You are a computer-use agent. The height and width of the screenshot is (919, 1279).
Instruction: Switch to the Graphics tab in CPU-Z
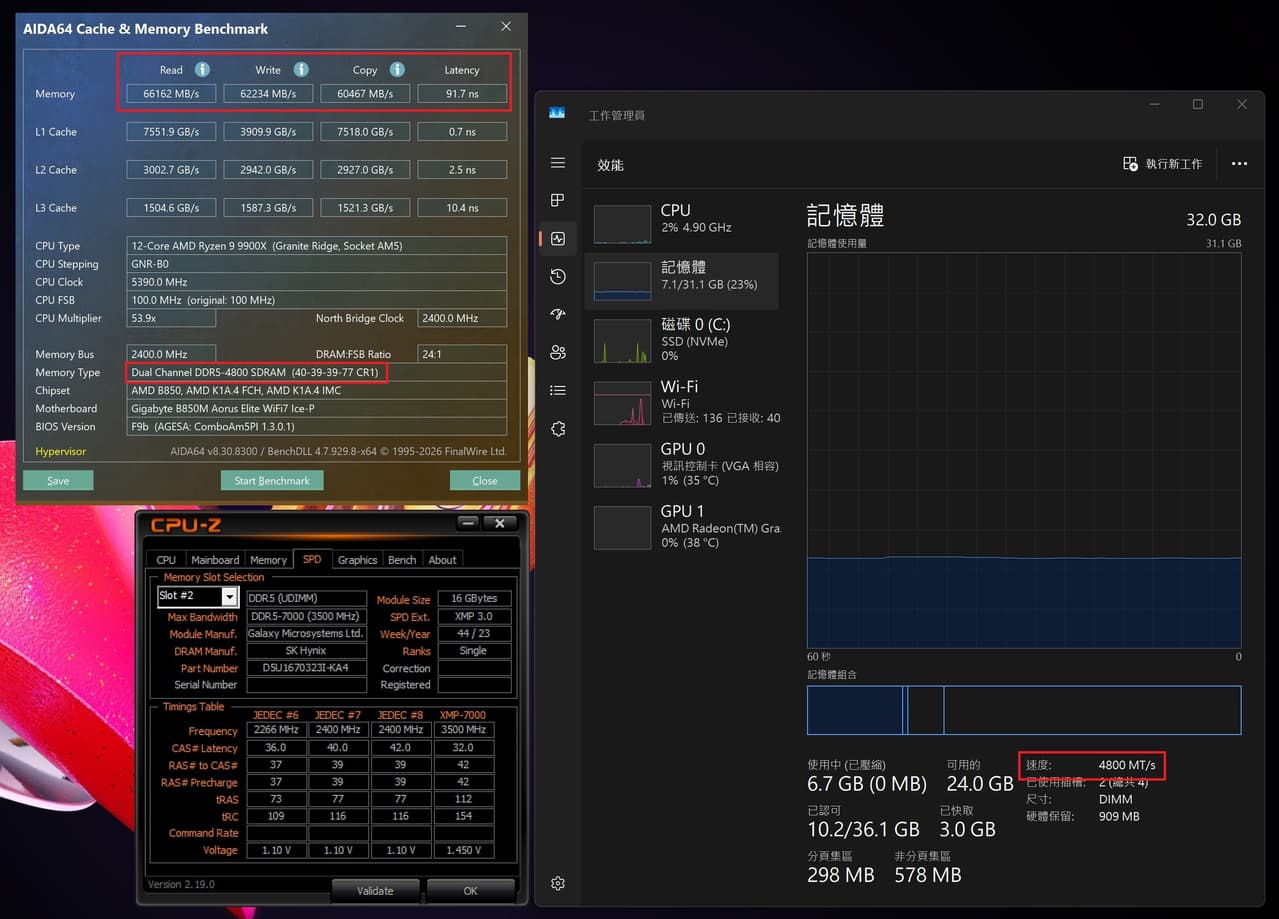(357, 560)
